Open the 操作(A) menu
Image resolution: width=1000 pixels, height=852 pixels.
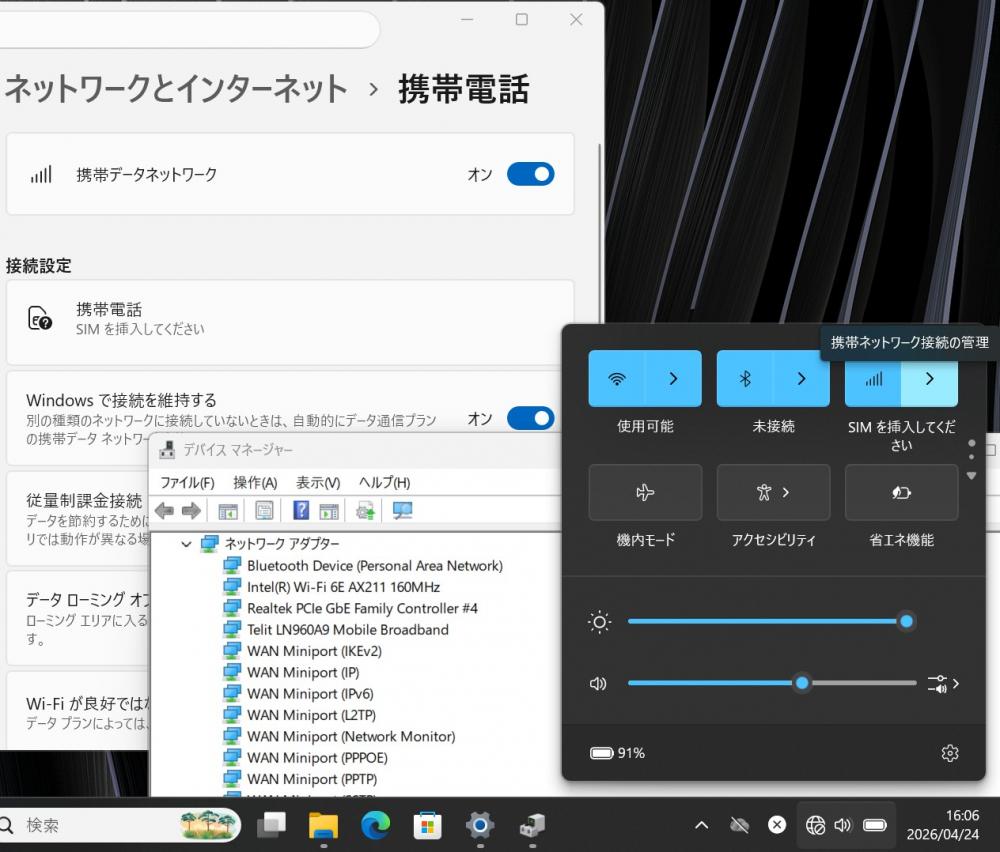pos(255,482)
